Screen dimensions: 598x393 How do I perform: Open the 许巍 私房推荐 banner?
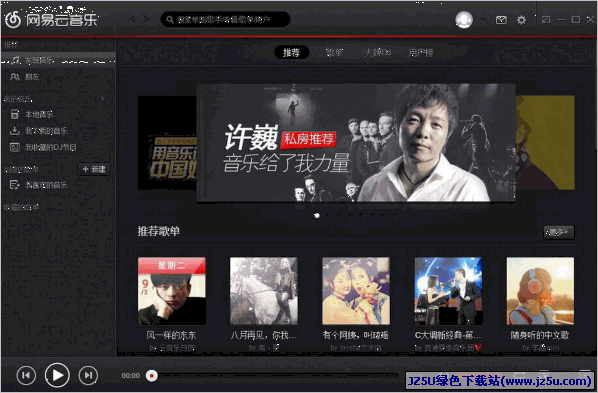pyautogui.click(x=356, y=143)
